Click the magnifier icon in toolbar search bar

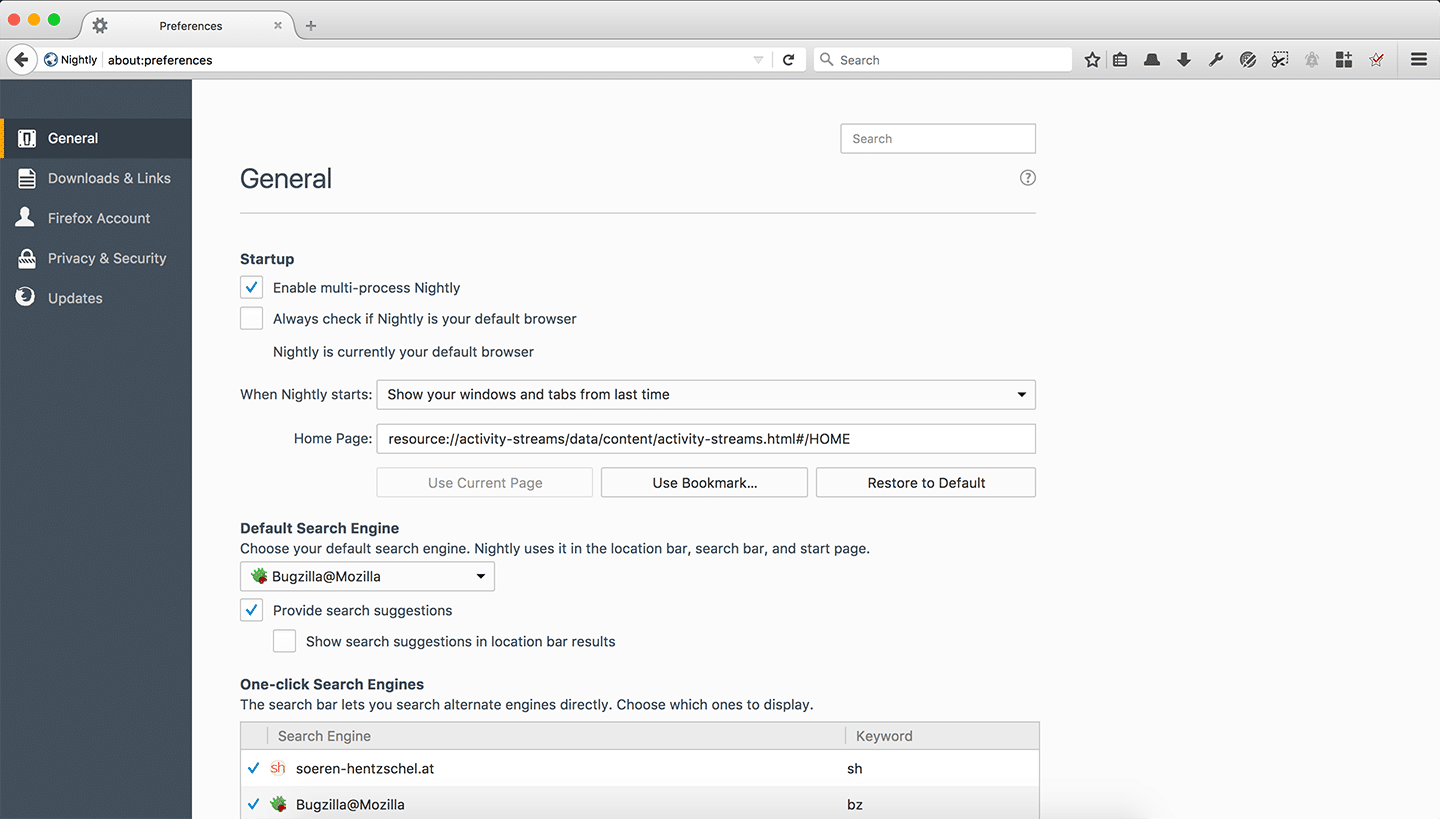[x=827, y=60]
